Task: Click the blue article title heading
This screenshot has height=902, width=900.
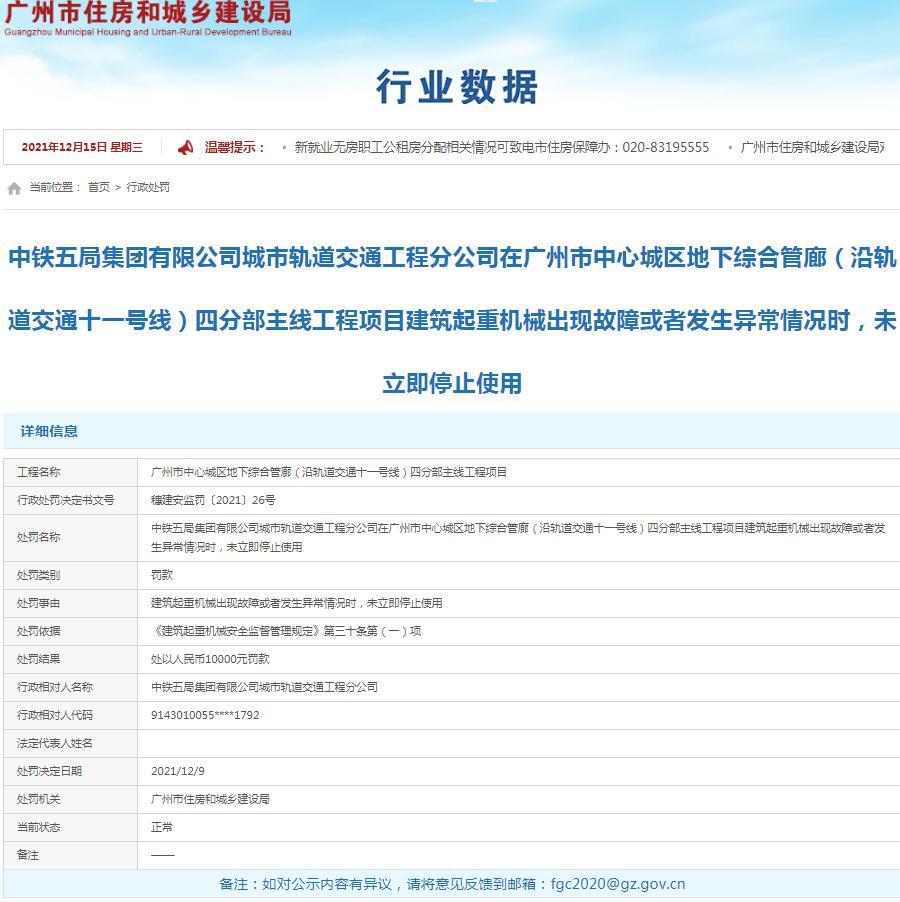Action: point(452,320)
